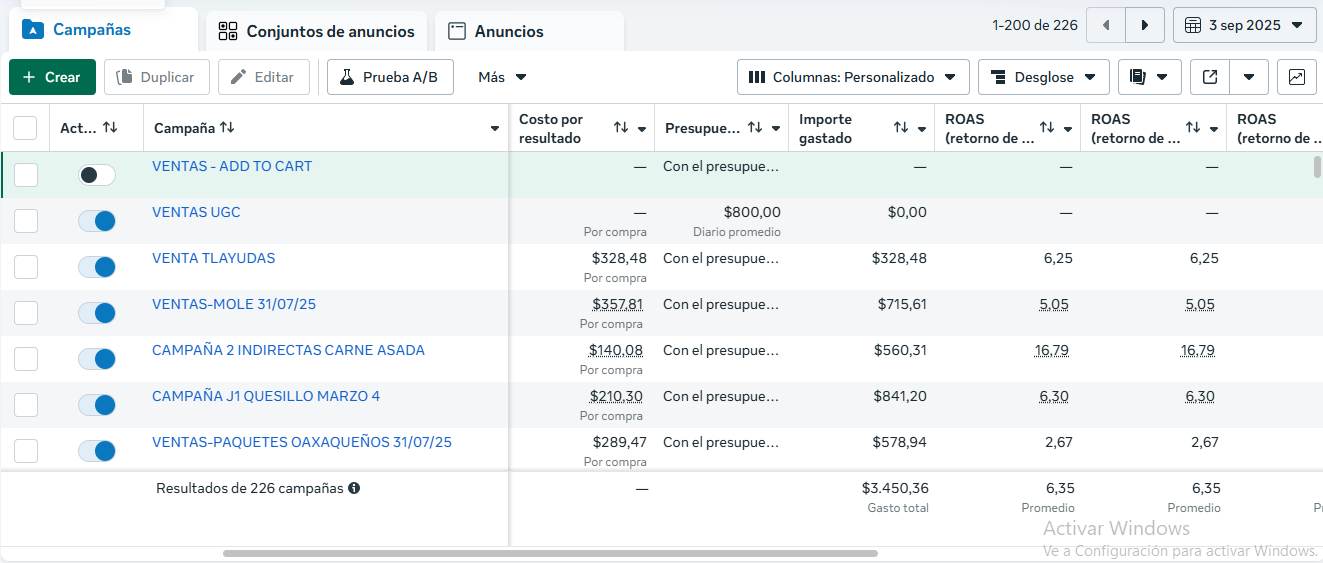The image size is (1323, 563).
Task: Click the Duplicar button
Action: tap(156, 77)
